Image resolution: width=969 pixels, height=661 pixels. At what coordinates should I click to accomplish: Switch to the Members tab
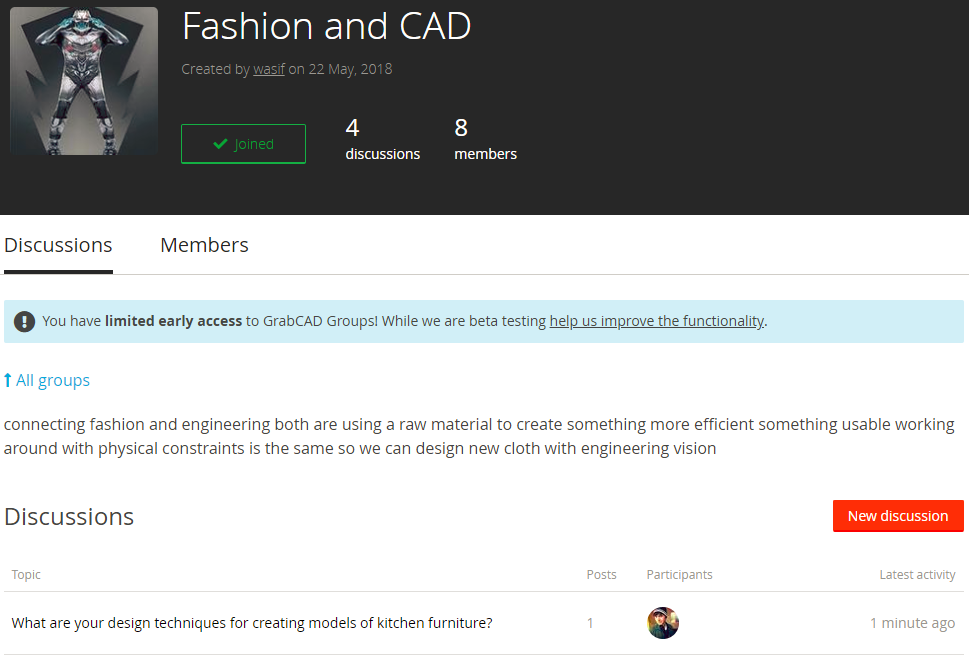[204, 245]
